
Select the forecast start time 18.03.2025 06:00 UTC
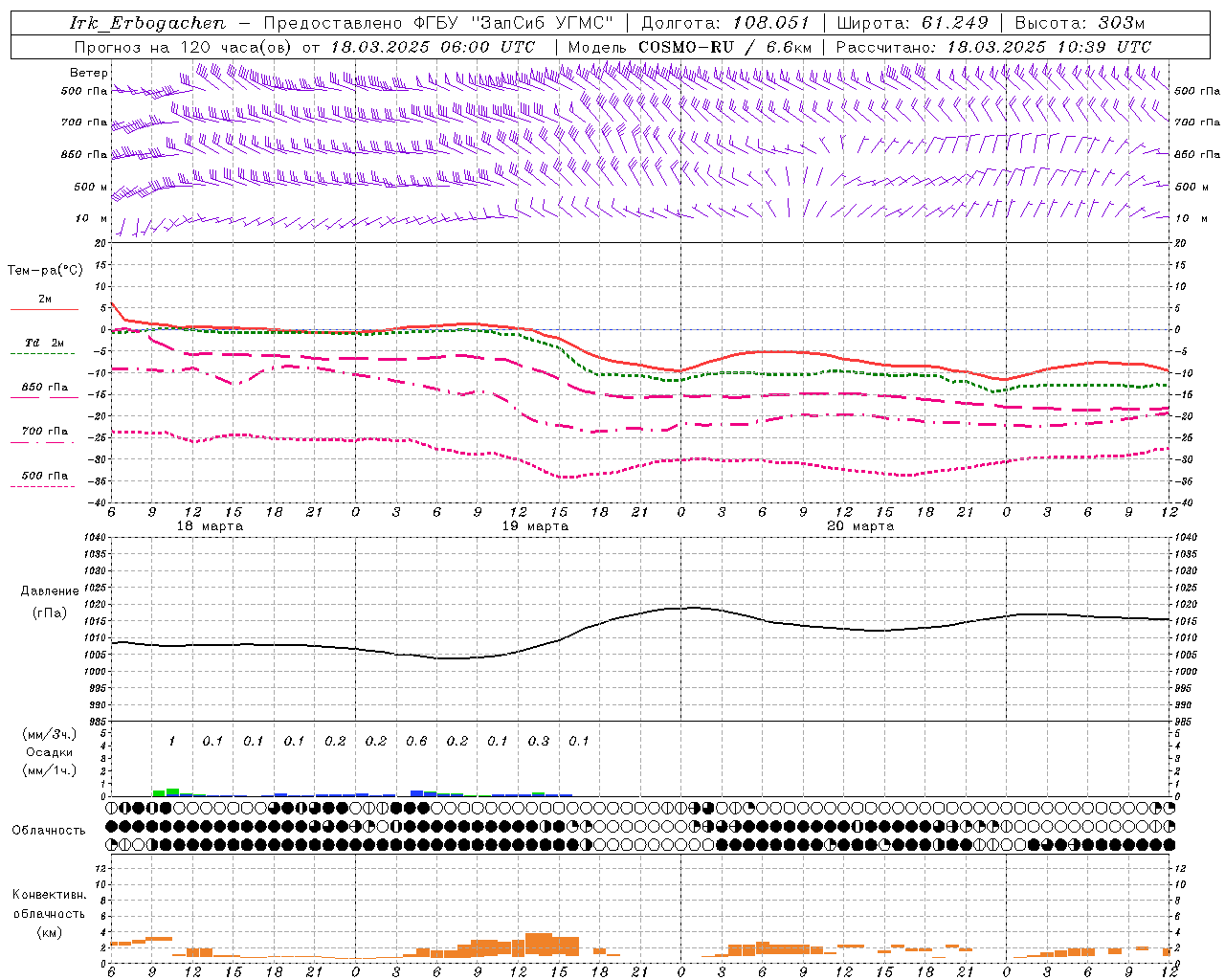[433, 47]
